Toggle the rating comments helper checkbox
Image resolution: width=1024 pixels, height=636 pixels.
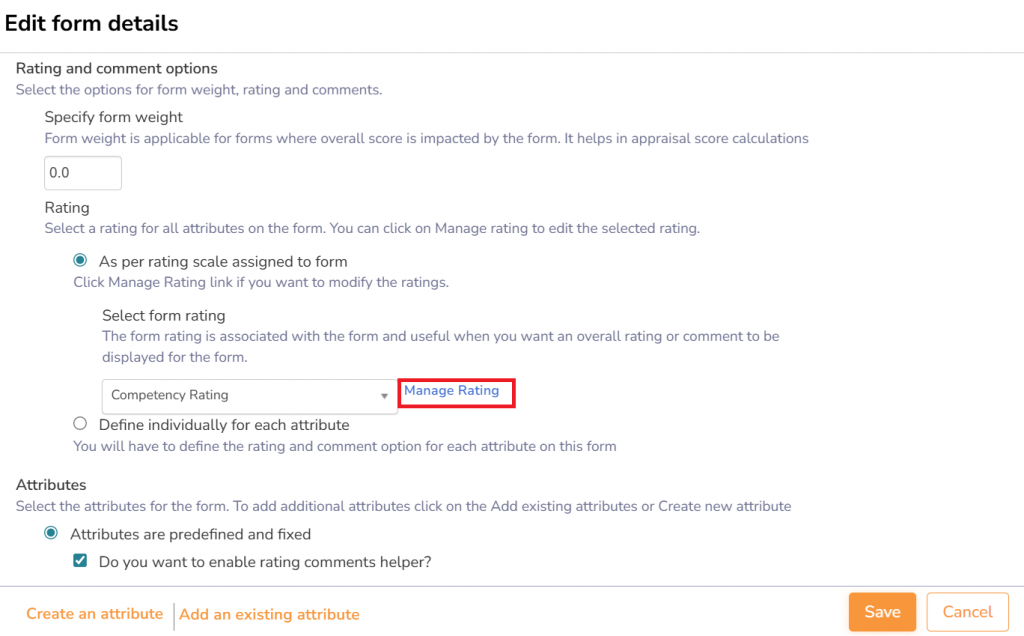coord(81,562)
